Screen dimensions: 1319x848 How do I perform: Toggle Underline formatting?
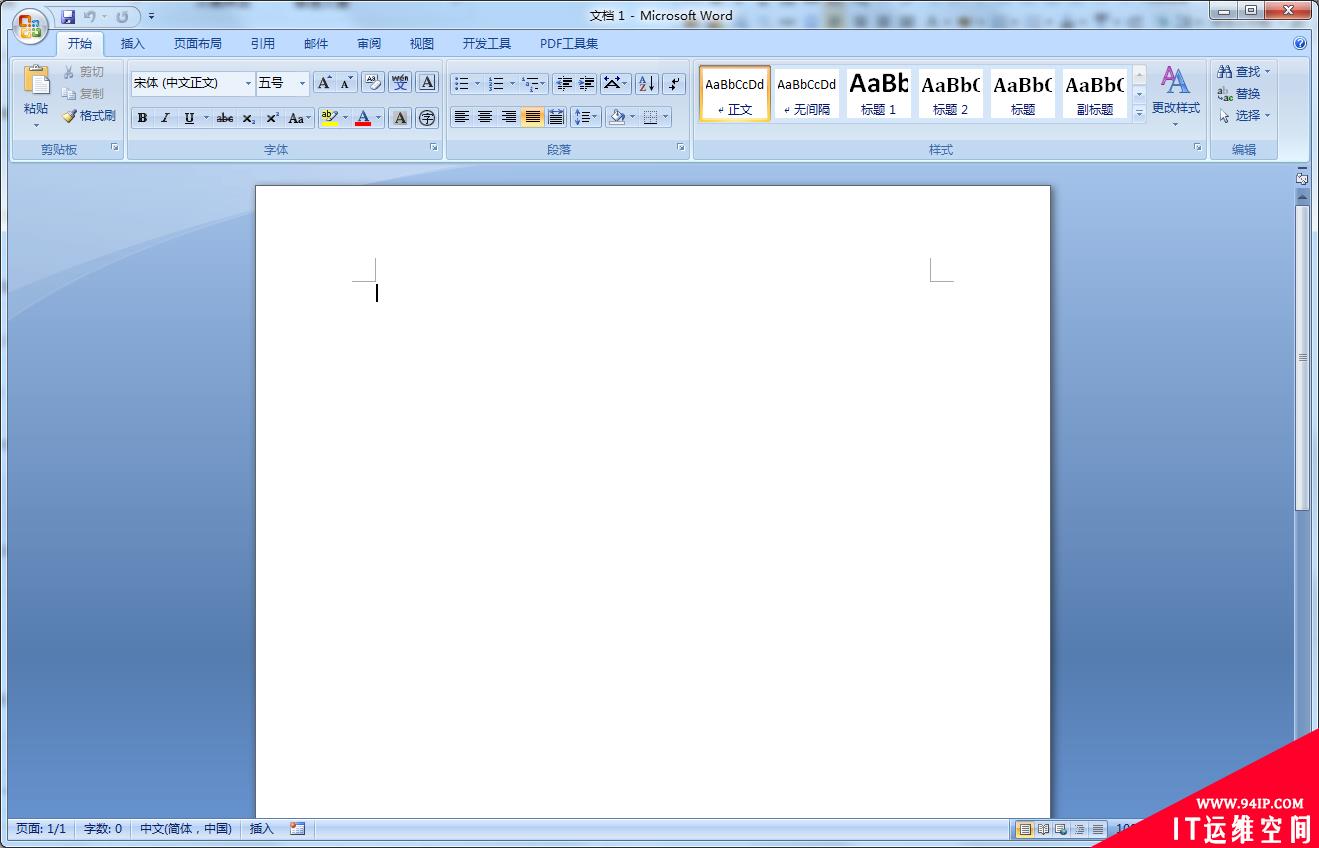(x=189, y=118)
